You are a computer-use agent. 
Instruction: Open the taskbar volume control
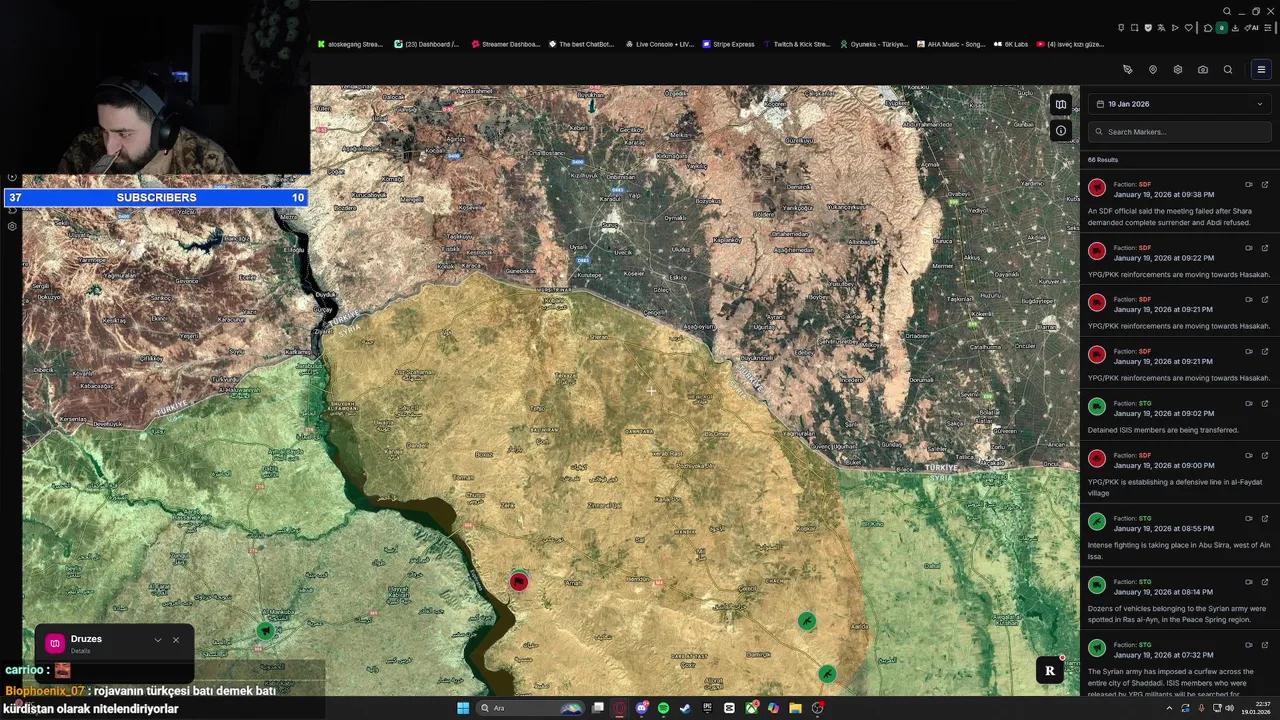[x=1229, y=708]
